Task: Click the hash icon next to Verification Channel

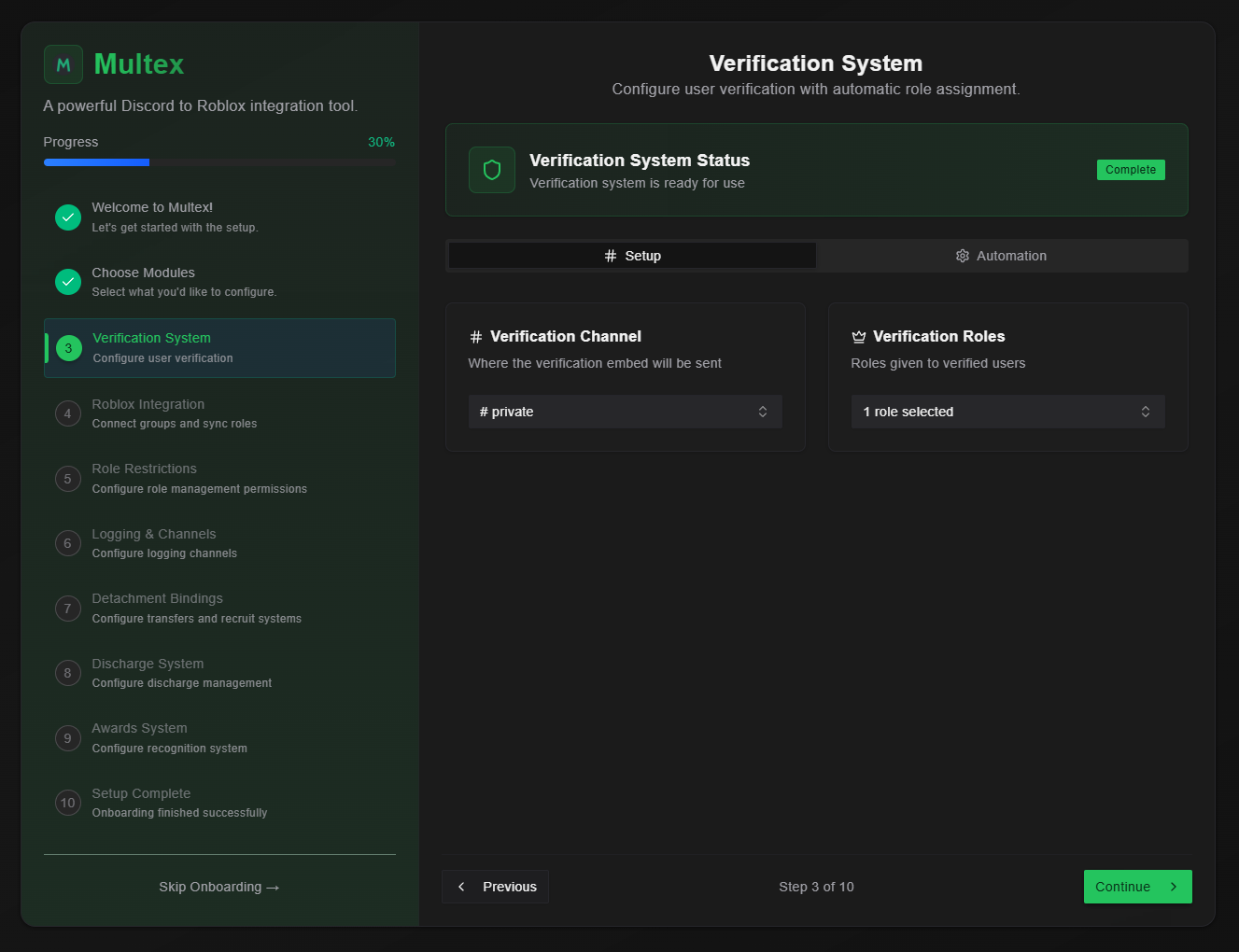Action: (x=476, y=337)
